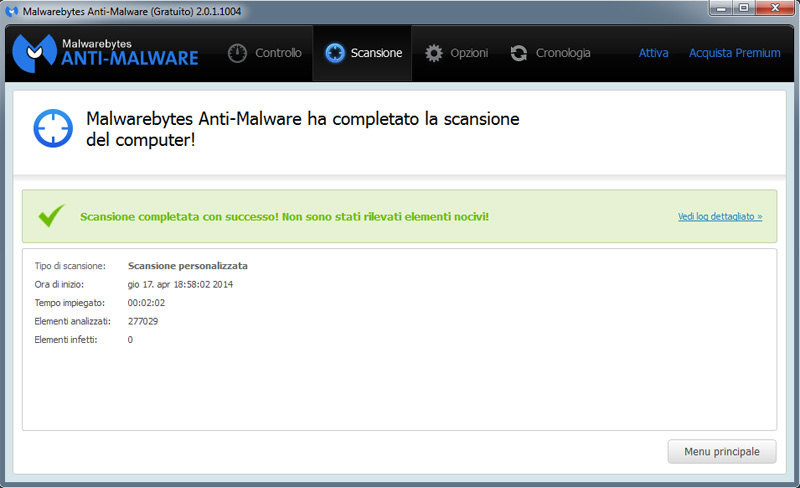Click the 'Scansione personalizzata' value

pos(188,266)
